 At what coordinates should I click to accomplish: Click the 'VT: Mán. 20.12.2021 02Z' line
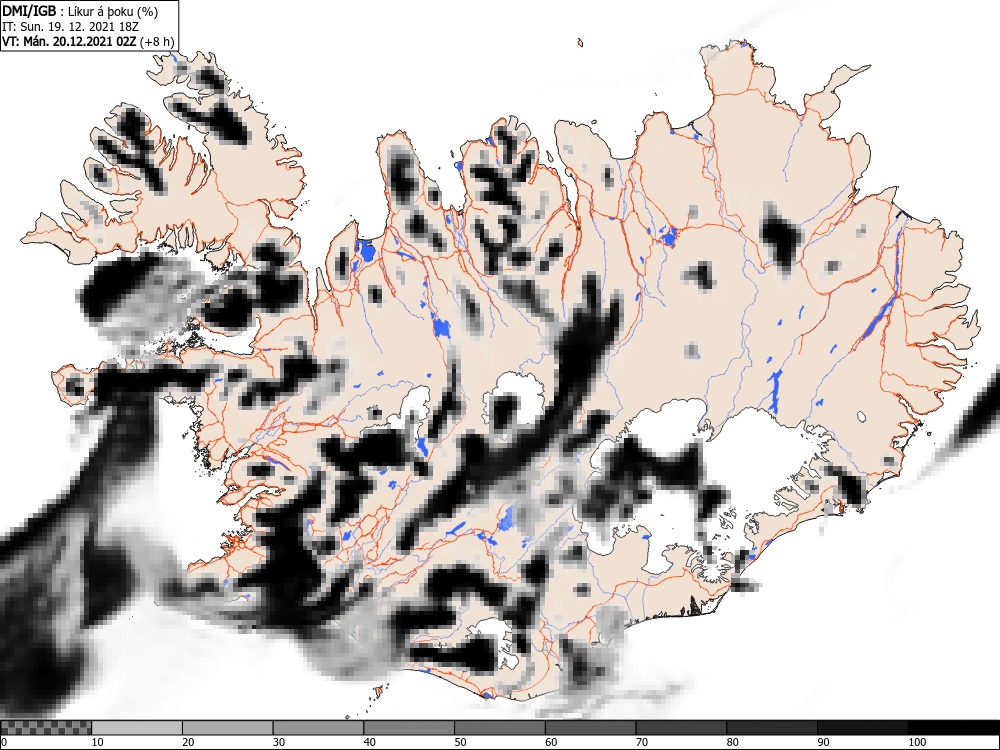[69, 41]
